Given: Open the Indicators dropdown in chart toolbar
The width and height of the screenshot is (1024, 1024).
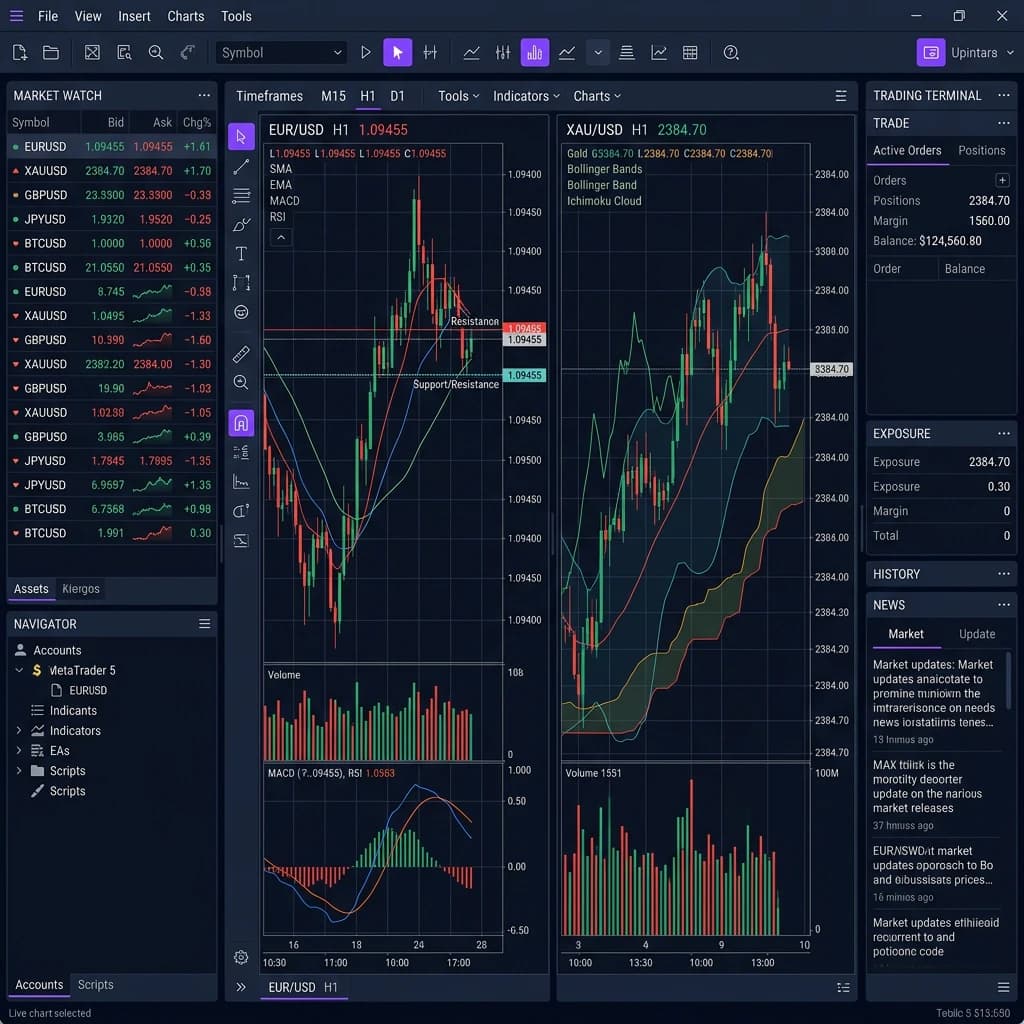Looking at the screenshot, I should [x=526, y=96].
